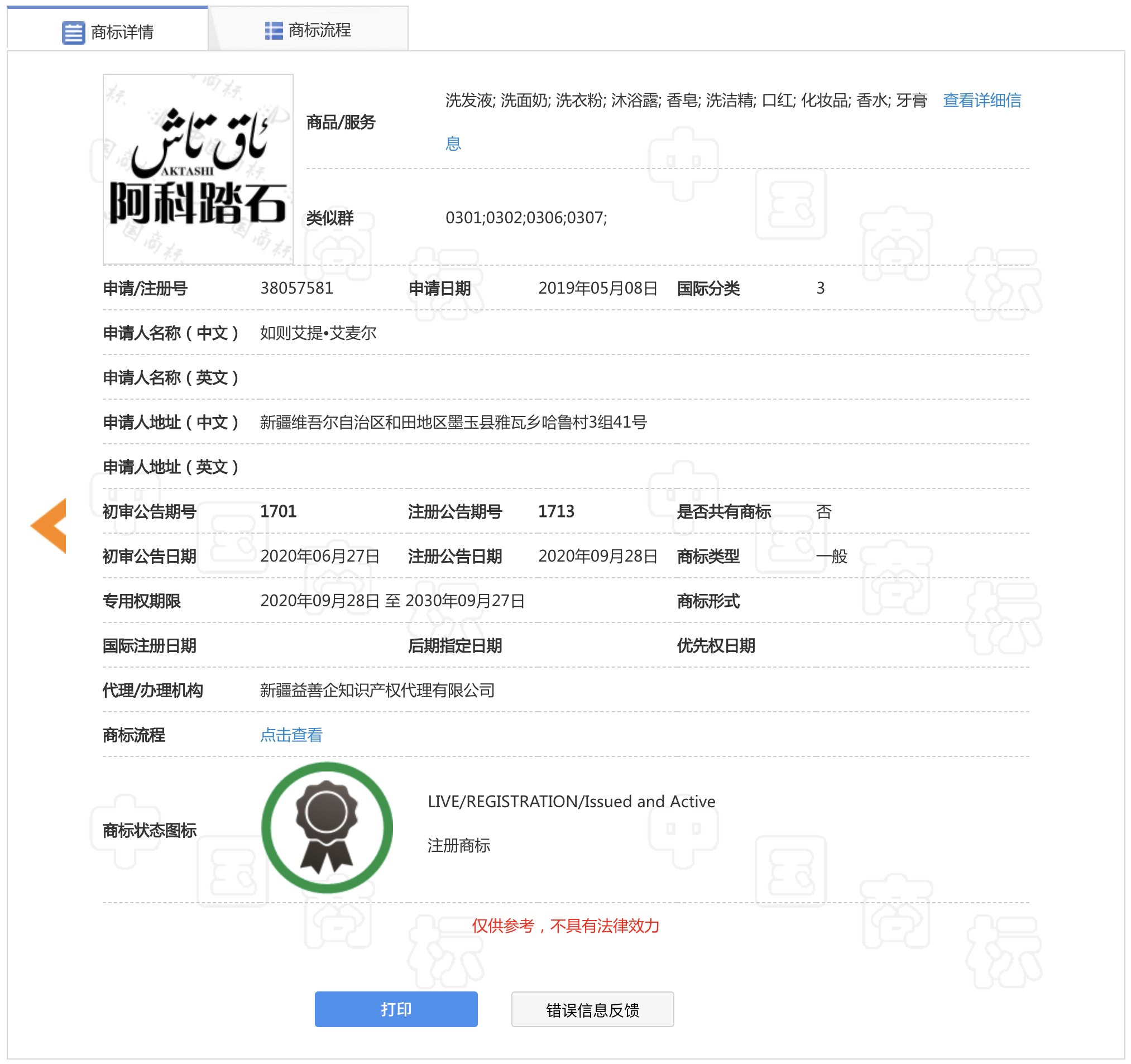Click the 类似群 field label
Image resolution: width=1131 pixels, height=1064 pixels.
(x=330, y=218)
